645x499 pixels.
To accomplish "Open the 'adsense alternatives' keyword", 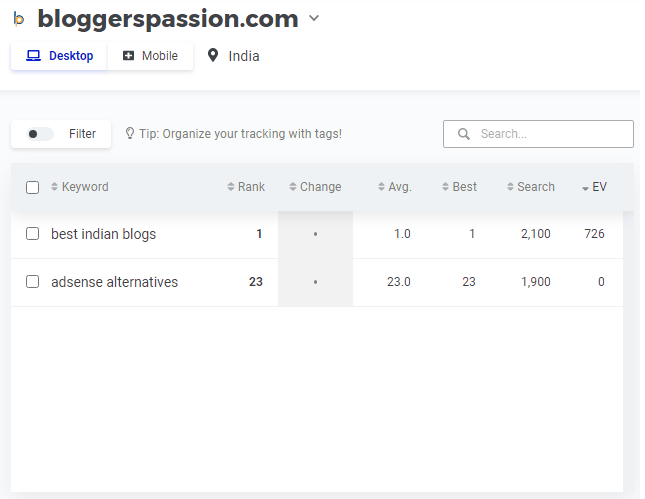I will click(x=115, y=282).
